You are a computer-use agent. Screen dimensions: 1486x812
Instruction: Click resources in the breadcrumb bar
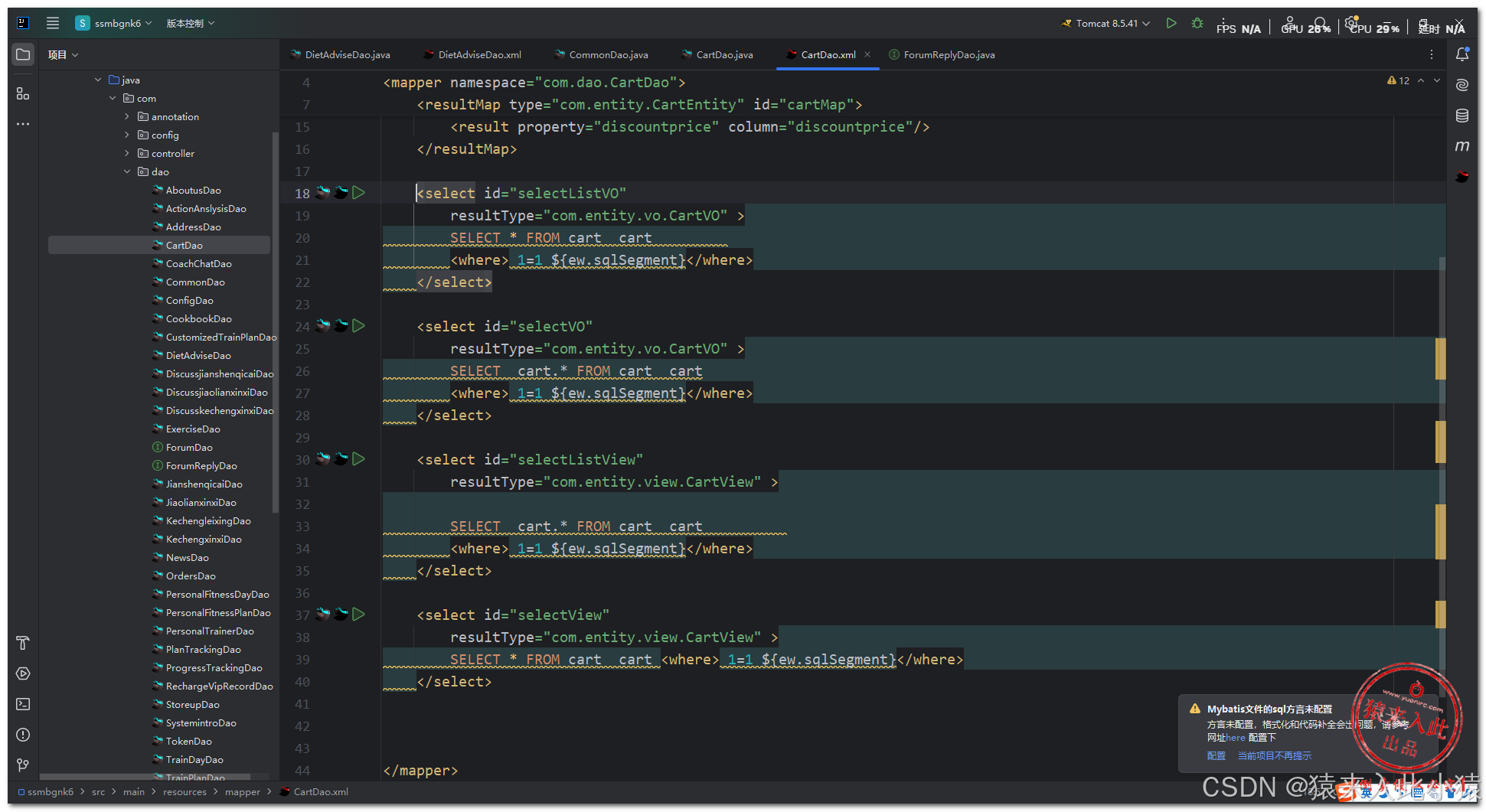185,791
